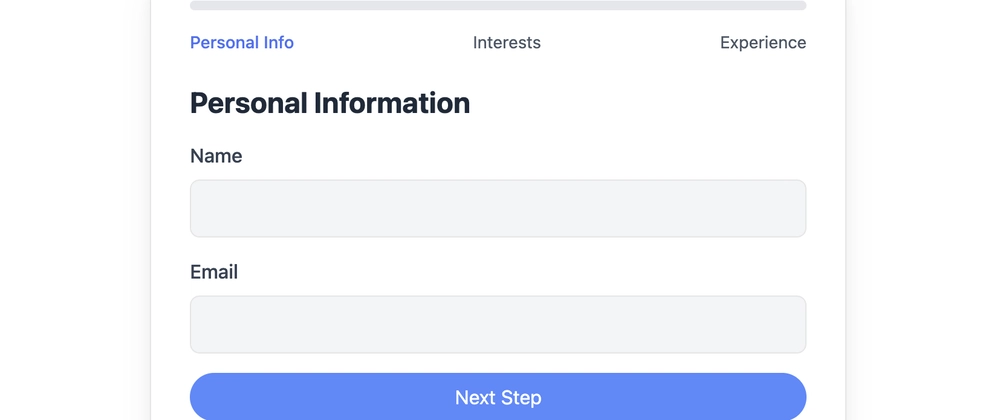Place the cursor in the text box under Name
1000x420 pixels.
click(498, 208)
